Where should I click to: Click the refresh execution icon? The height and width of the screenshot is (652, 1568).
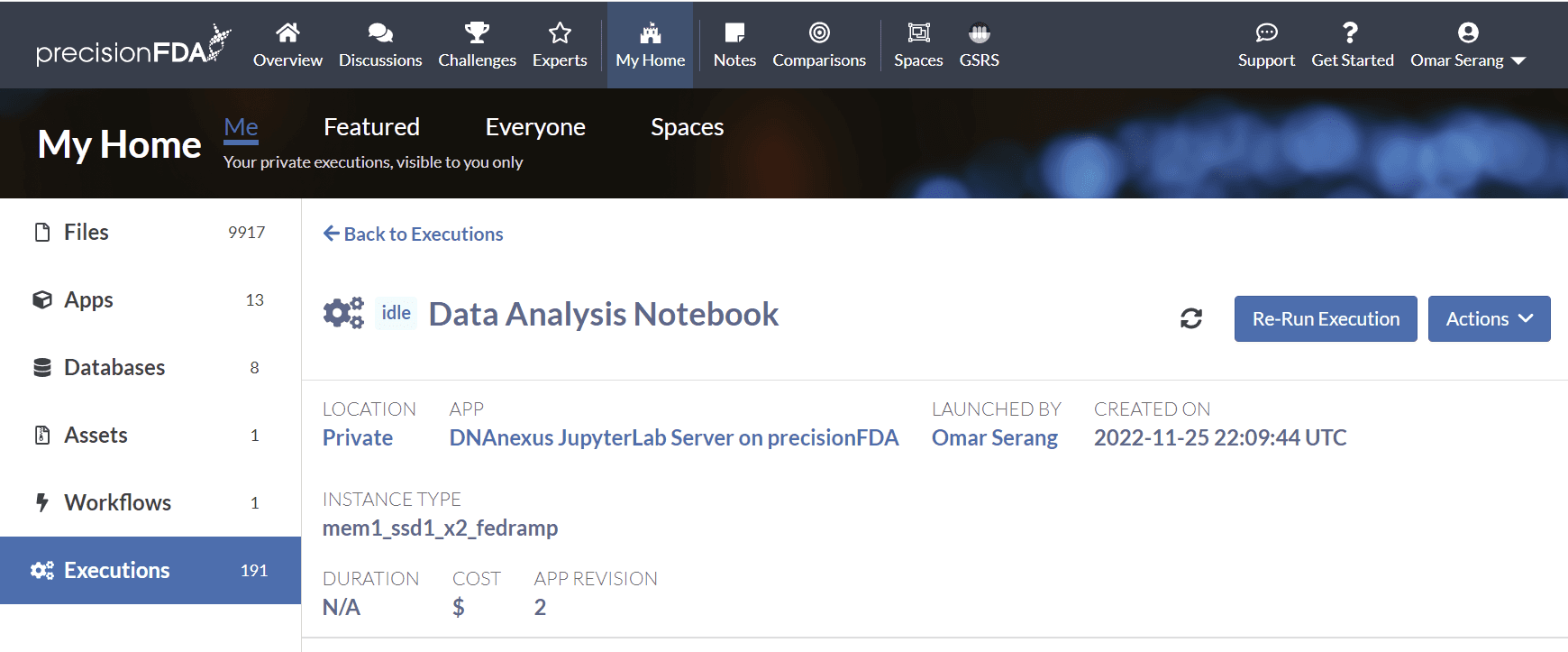(1190, 318)
